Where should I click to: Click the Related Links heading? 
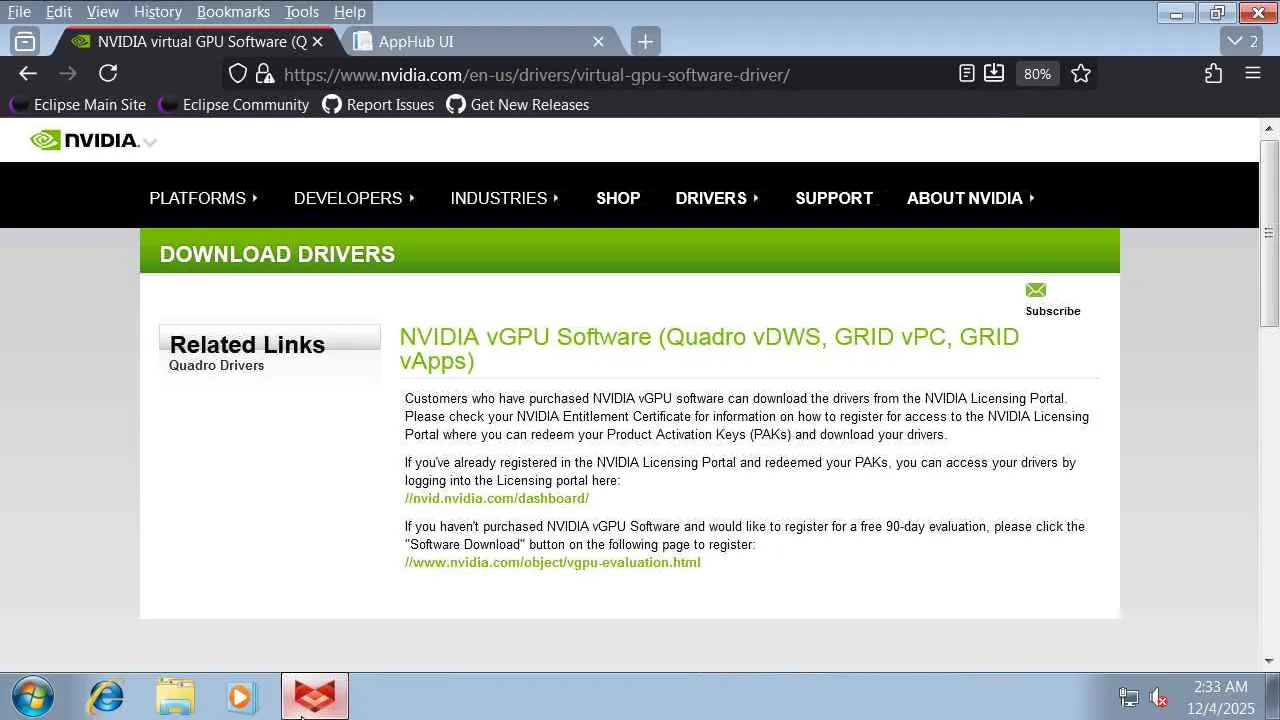pos(247,344)
